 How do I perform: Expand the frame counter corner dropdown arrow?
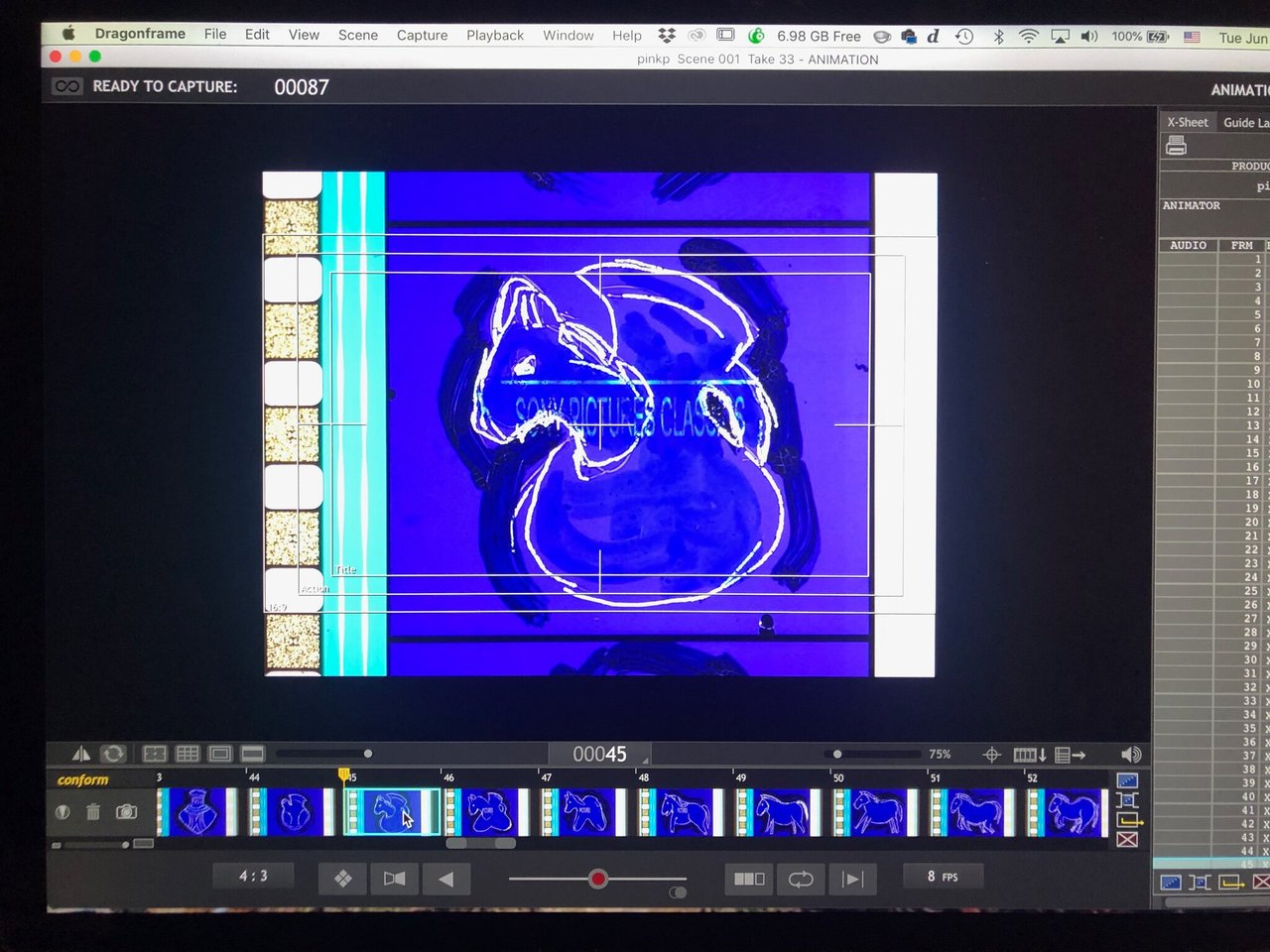(645, 762)
